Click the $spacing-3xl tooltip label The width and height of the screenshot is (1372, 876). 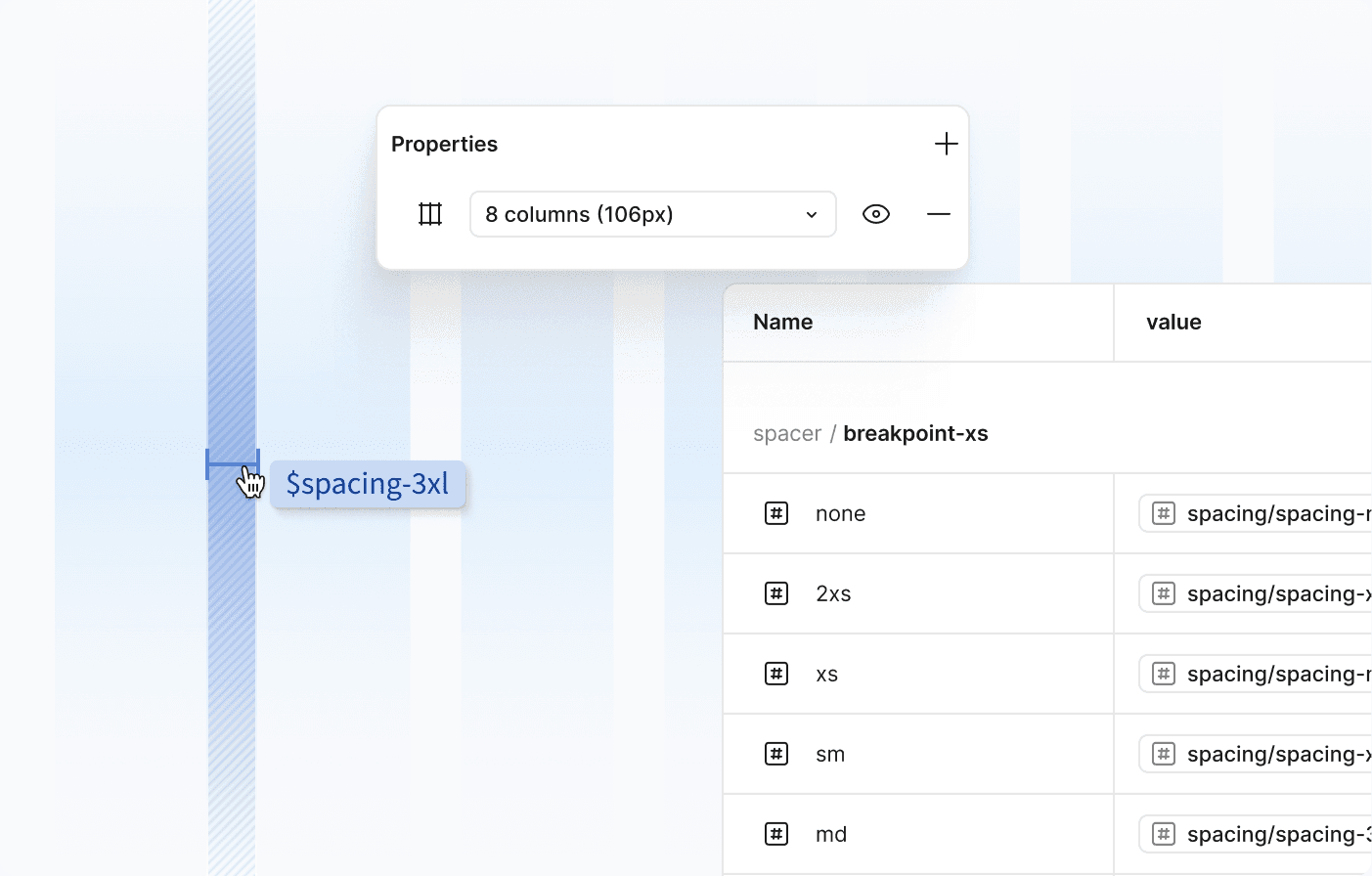[368, 484]
